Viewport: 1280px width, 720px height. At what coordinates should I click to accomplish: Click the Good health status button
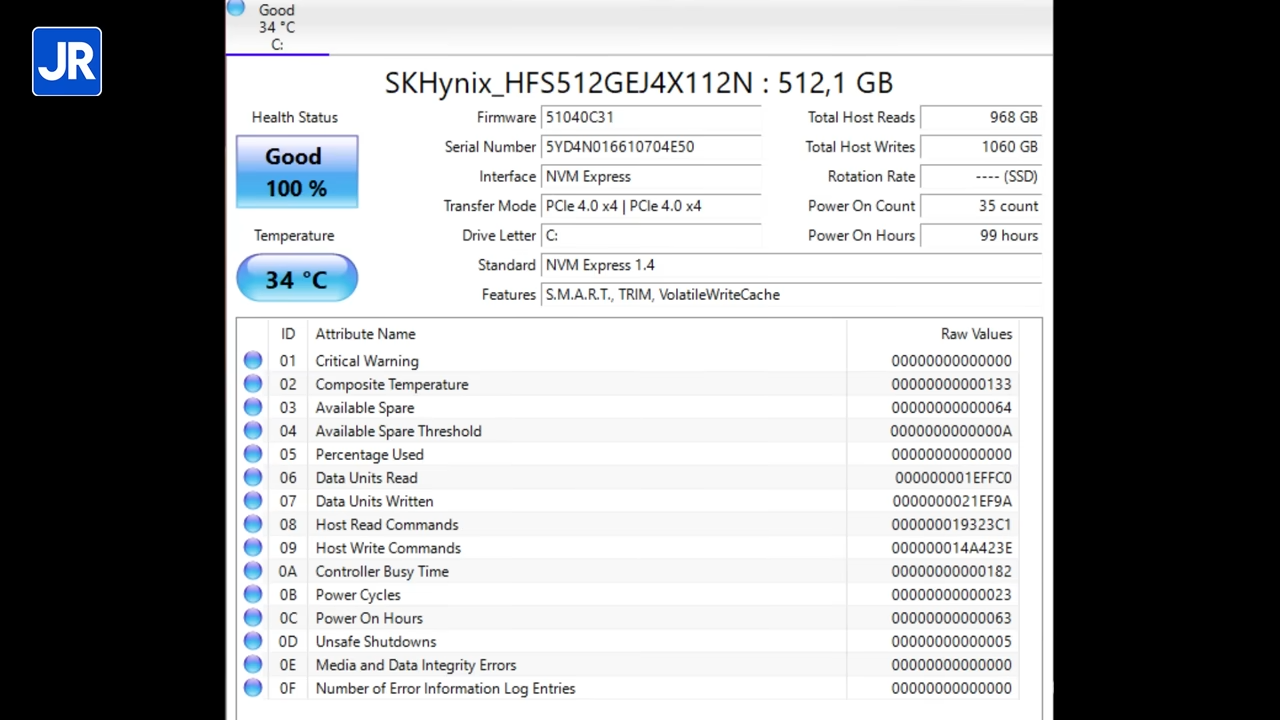point(296,172)
